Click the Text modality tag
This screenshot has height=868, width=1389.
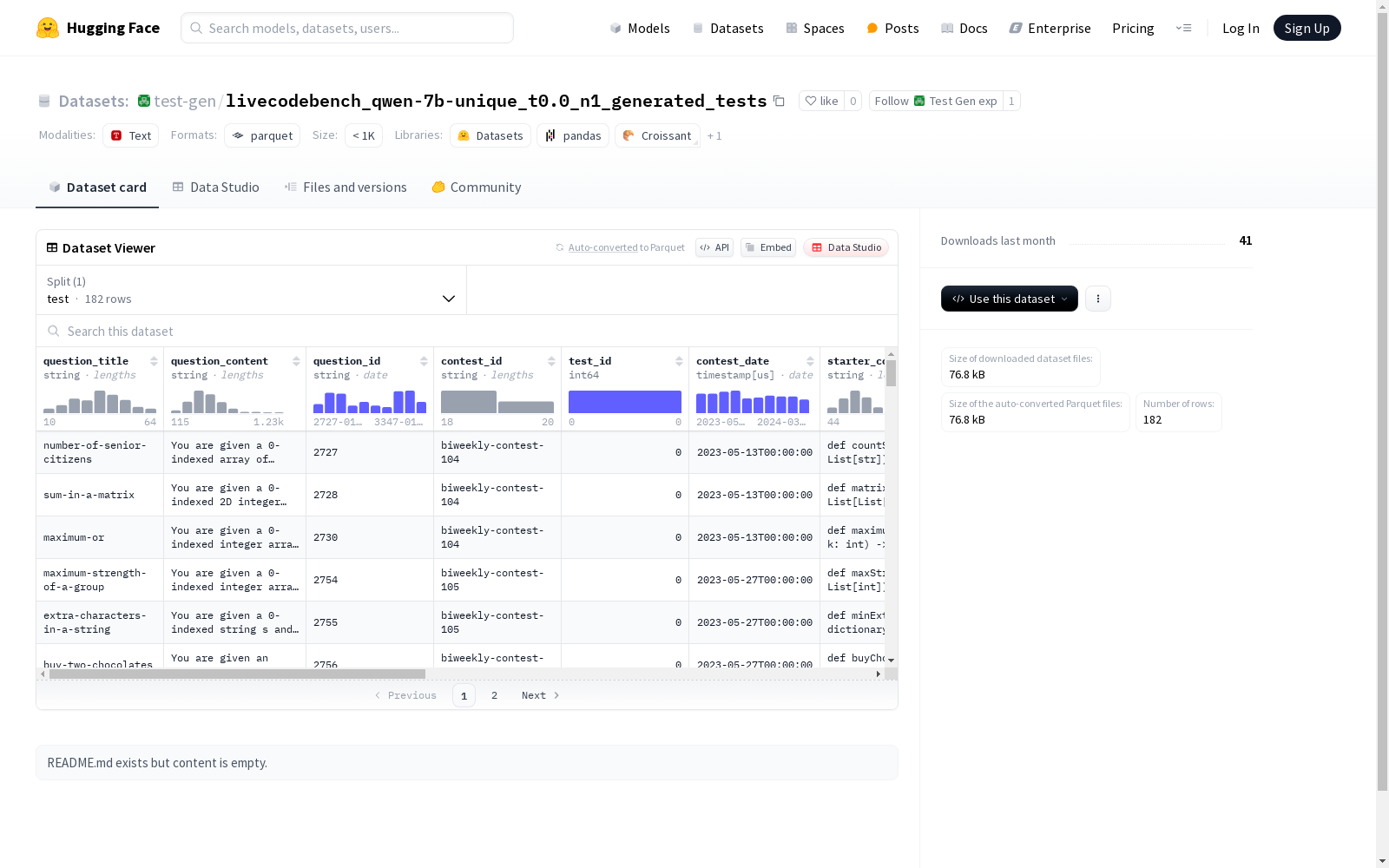(x=131, y=135)
